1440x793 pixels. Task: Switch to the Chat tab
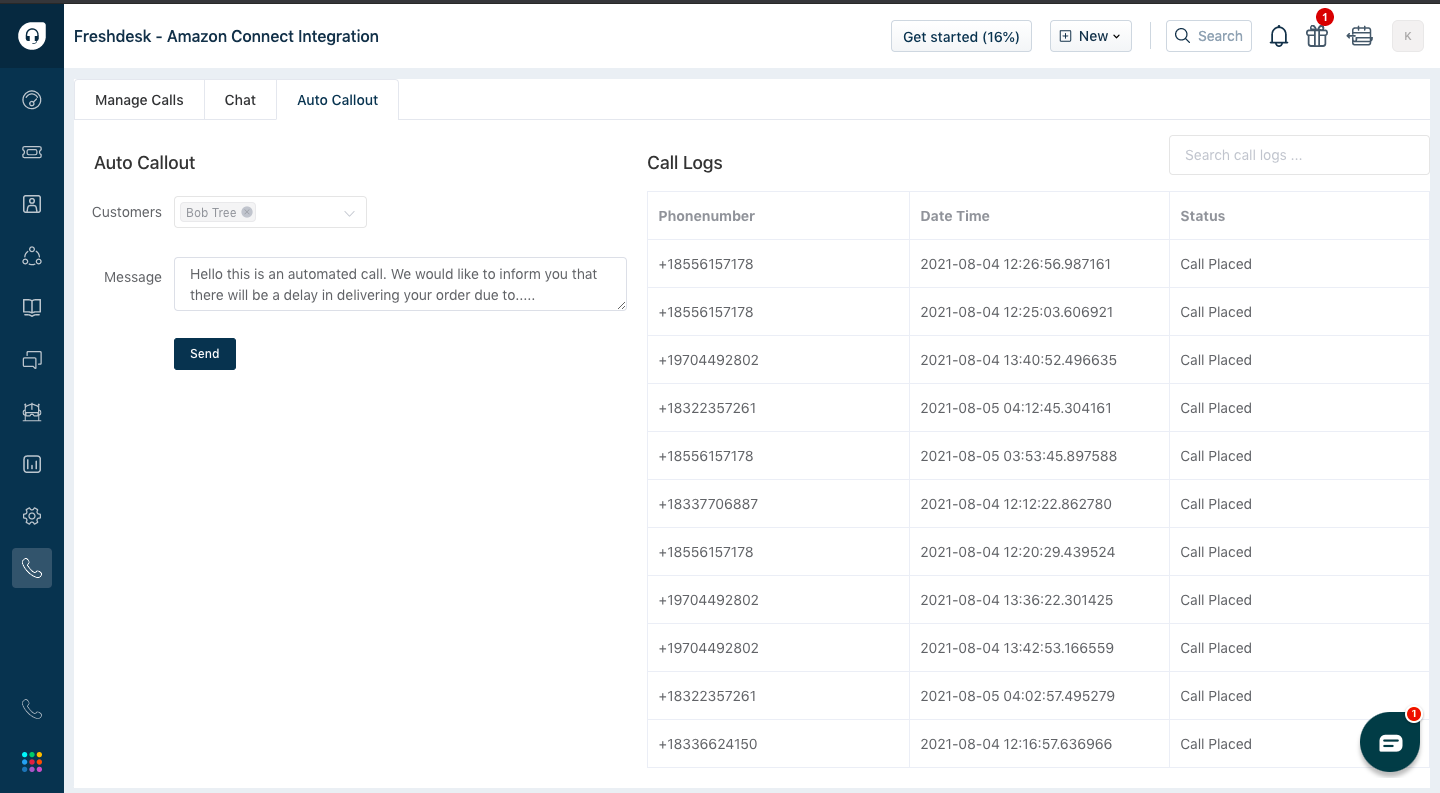coord(240,99)
